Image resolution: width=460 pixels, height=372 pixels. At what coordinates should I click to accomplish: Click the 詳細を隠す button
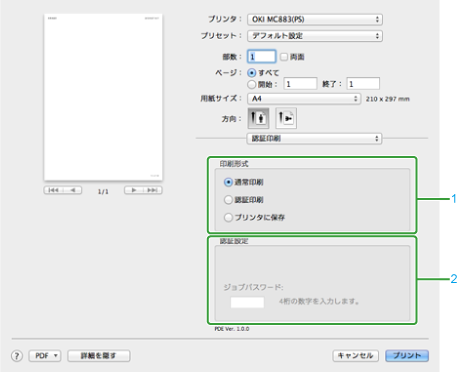(99, 356)
